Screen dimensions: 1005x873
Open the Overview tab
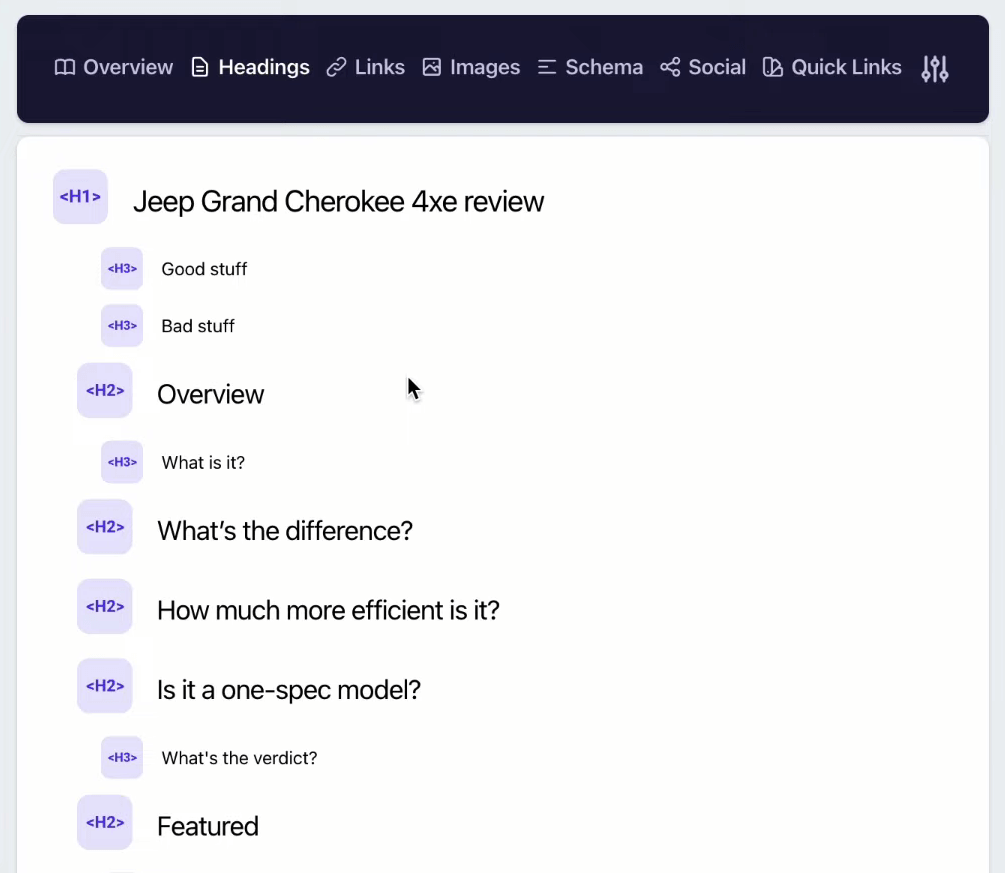(x=113, y=67)
